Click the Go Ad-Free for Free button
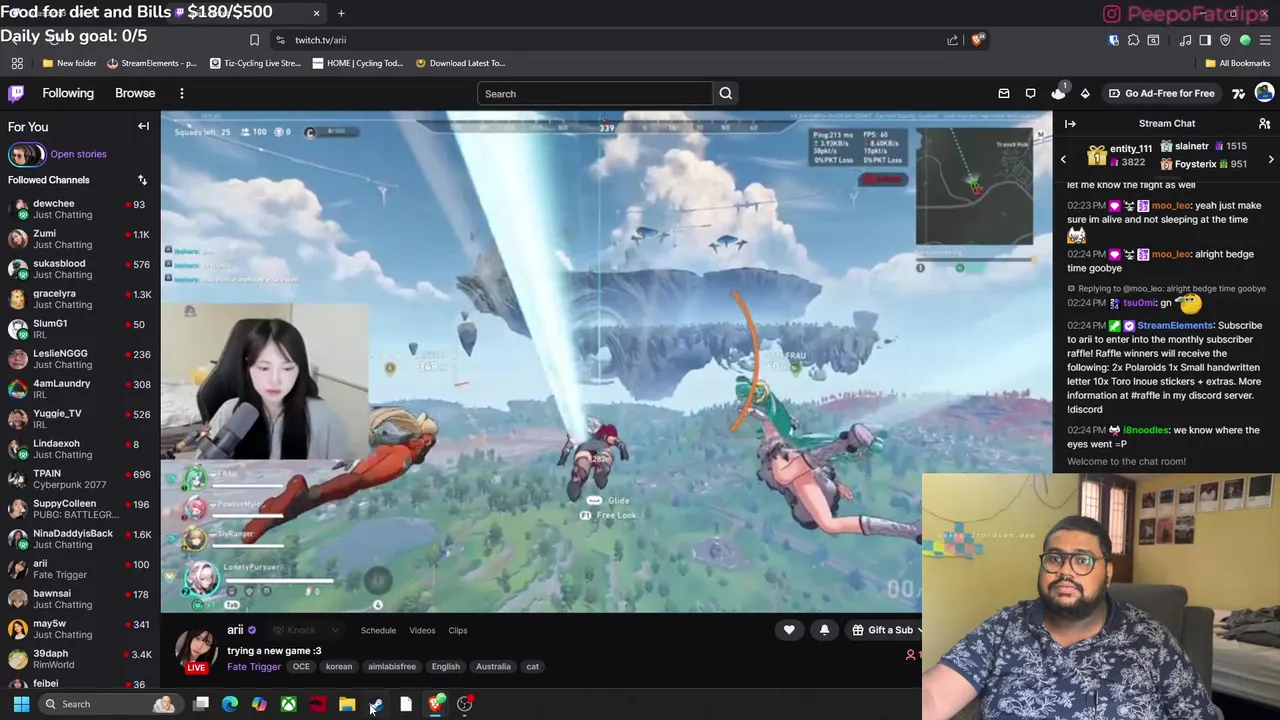This screenshot has width=1280, height=720. [1161, 93]
